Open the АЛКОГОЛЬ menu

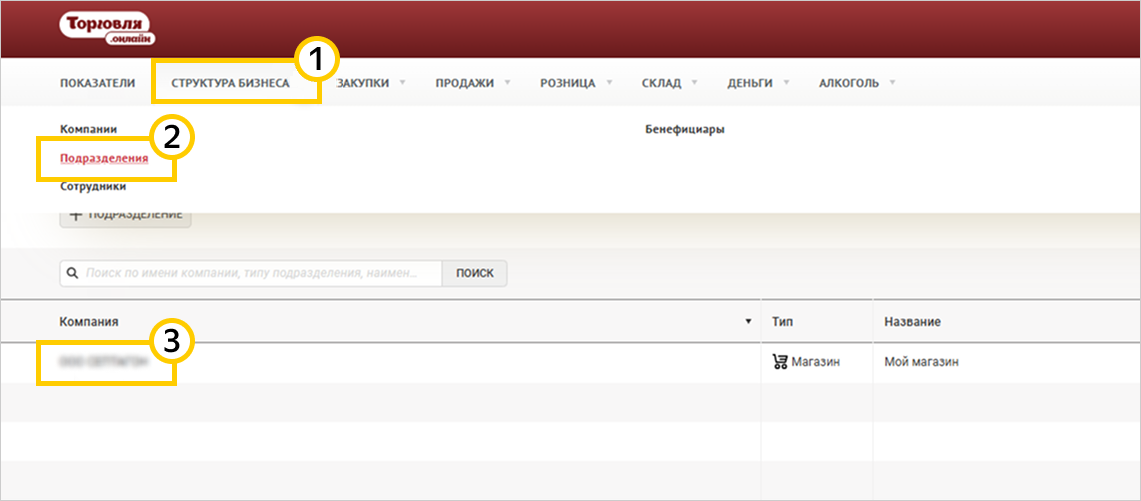pyautogui.click(x=848, y=83)
